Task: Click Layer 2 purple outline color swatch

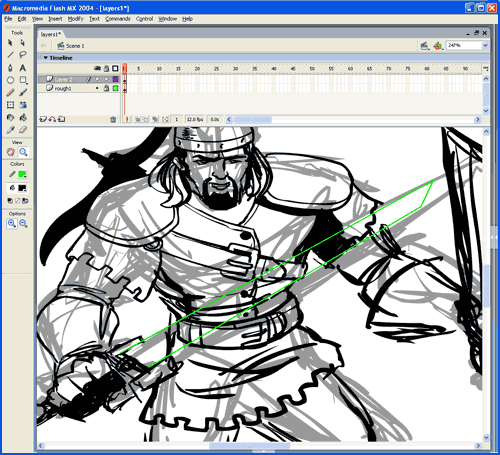Action: click(x=115, y=79)
